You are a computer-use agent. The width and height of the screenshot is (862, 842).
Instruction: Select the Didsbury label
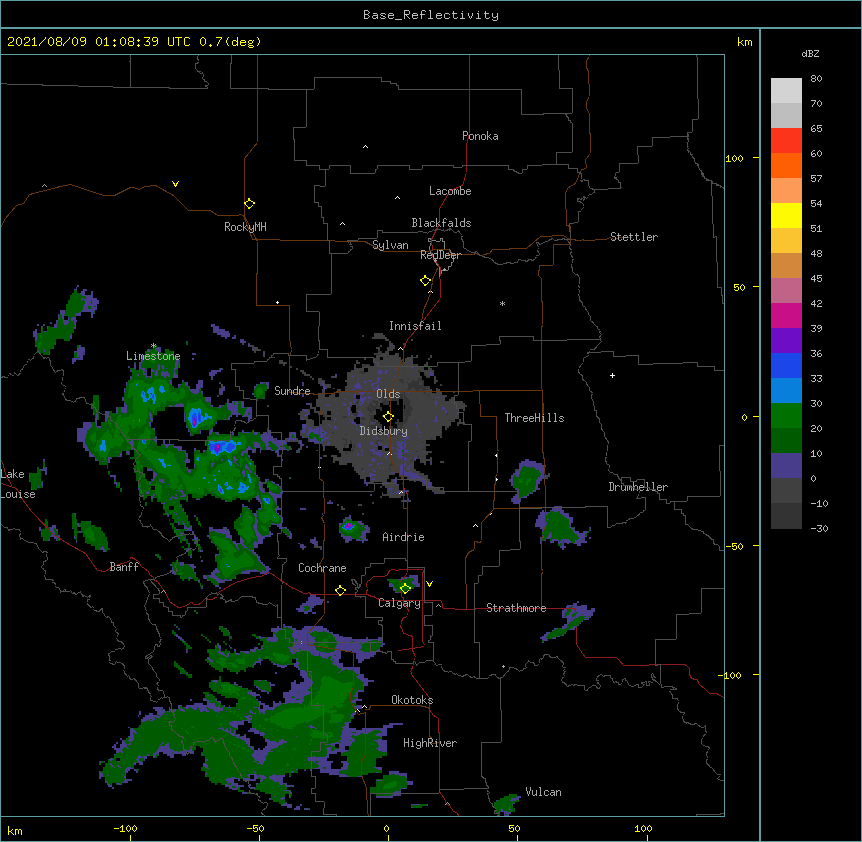coord(383,431)
